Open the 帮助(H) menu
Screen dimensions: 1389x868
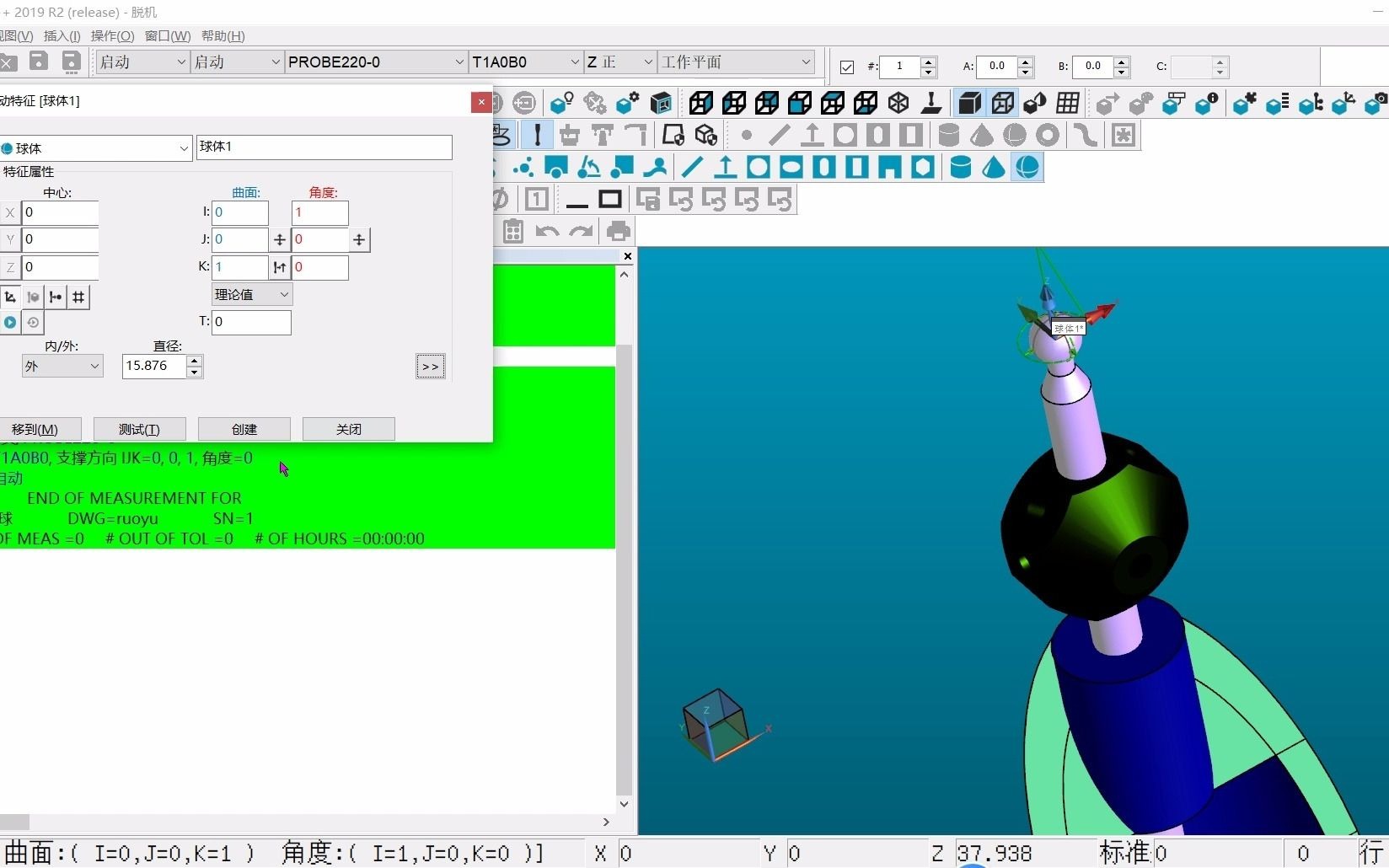(222, 36)
